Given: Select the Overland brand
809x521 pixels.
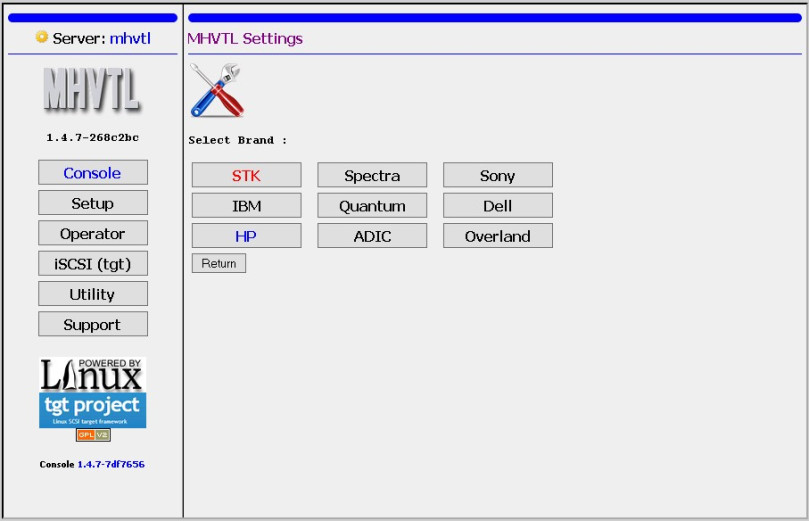Looking at the screenshot, I should [498, 236].
